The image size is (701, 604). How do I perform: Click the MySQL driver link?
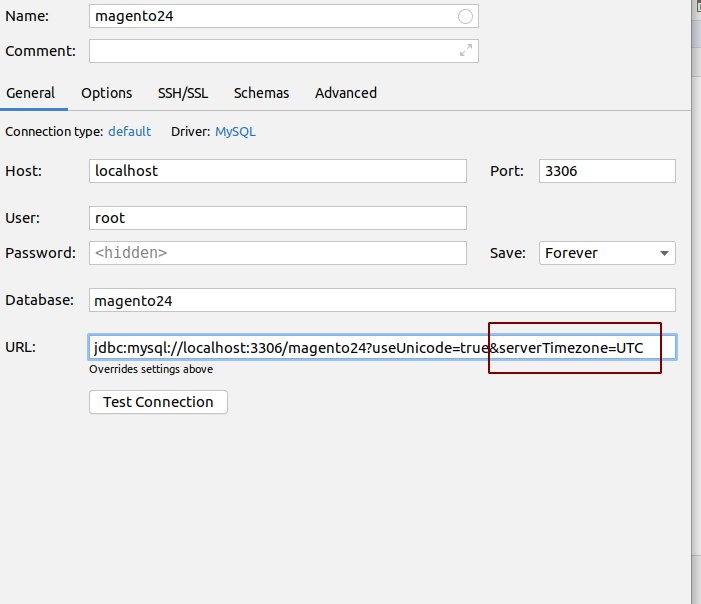[x=235, y=131]
